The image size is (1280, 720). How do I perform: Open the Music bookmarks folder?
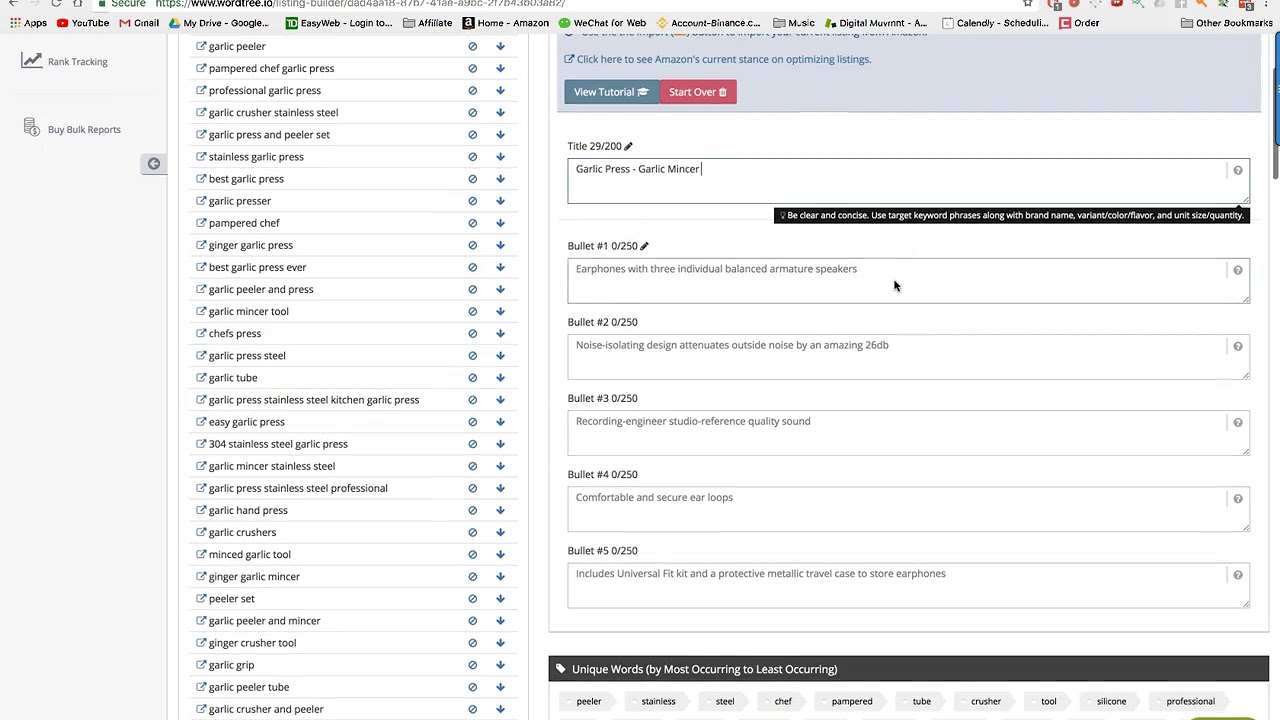tap(794, 23)
